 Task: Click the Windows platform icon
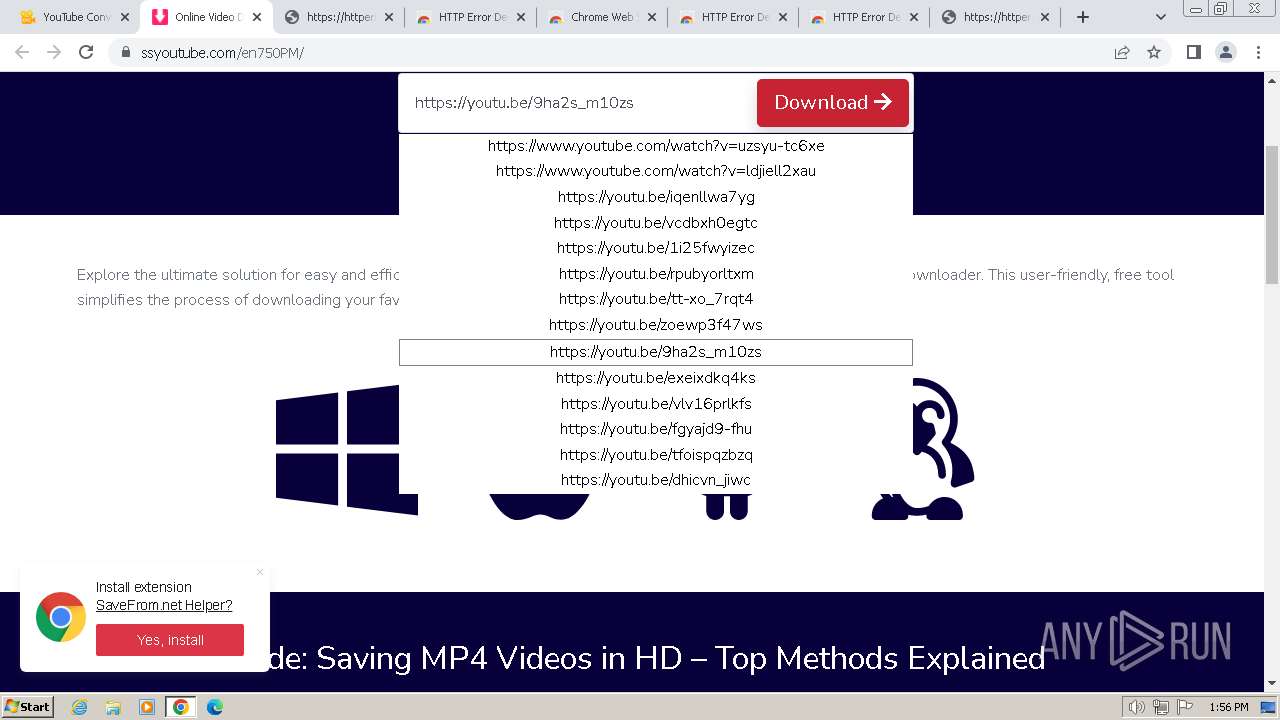pyautogui.click(x=346, y=450)
